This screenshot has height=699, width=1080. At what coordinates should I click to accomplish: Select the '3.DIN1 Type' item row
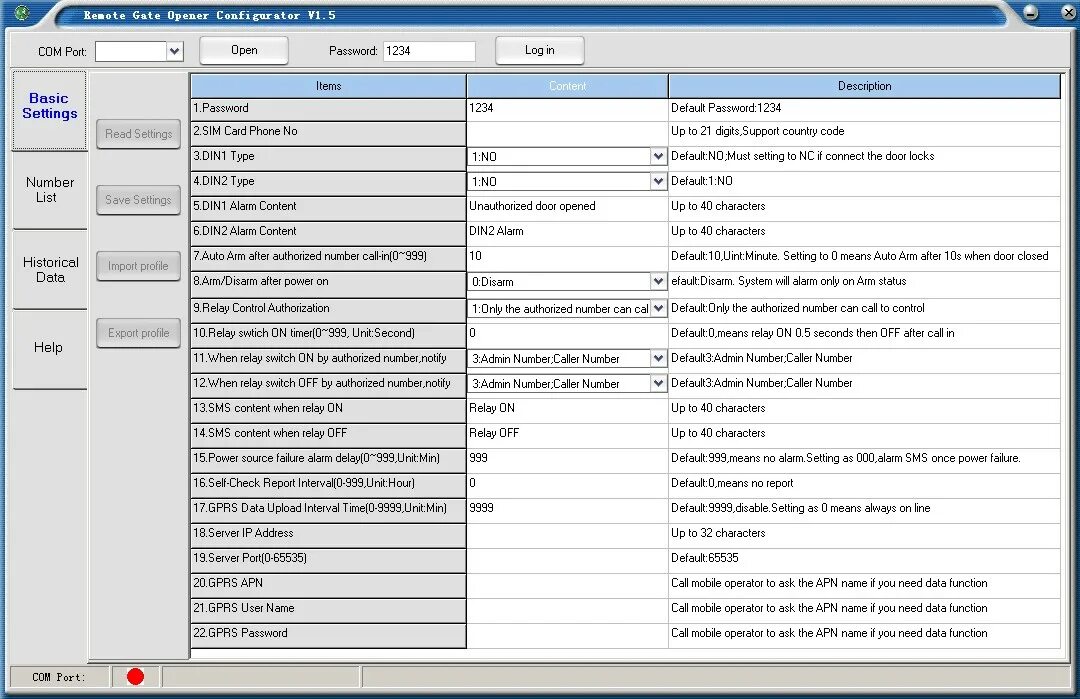(329, 157)
